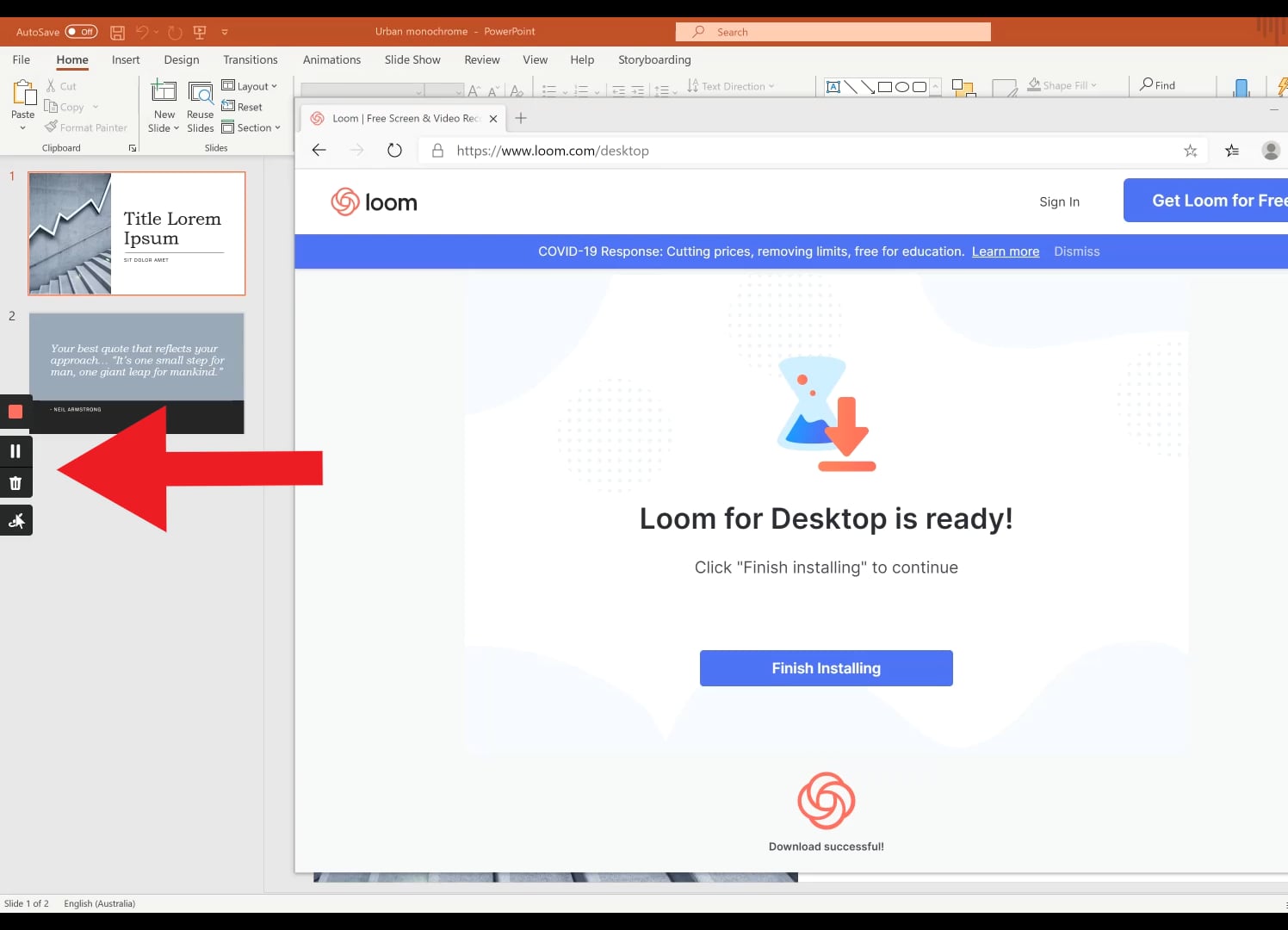Open the View tab

coord(535,59)
